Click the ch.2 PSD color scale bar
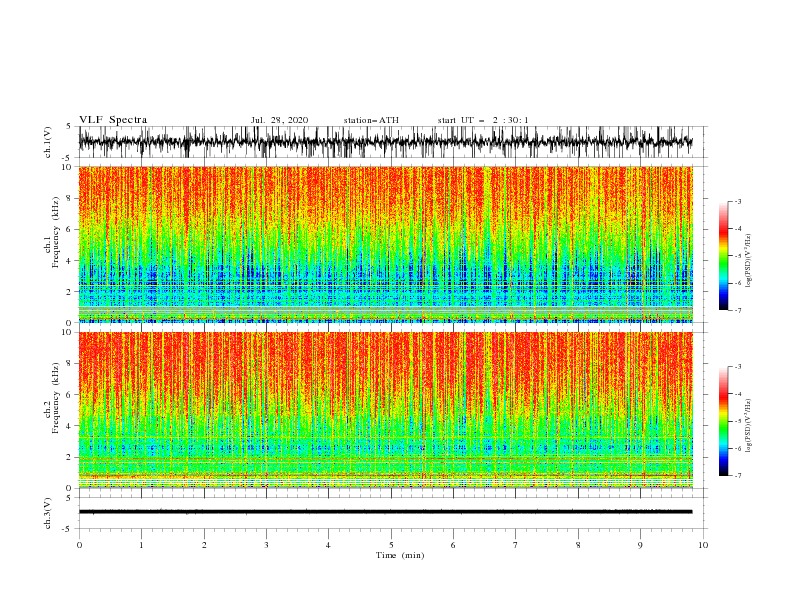Viewport: 792px width, 612px height. click(723, 421)
